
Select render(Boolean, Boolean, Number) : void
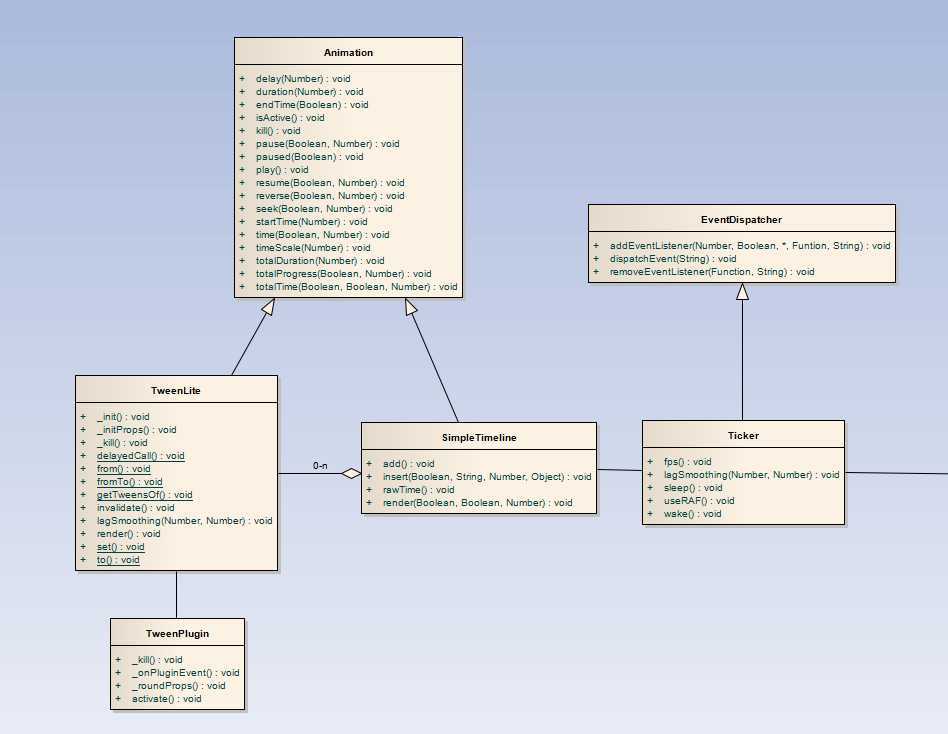[x=478, y=503]
